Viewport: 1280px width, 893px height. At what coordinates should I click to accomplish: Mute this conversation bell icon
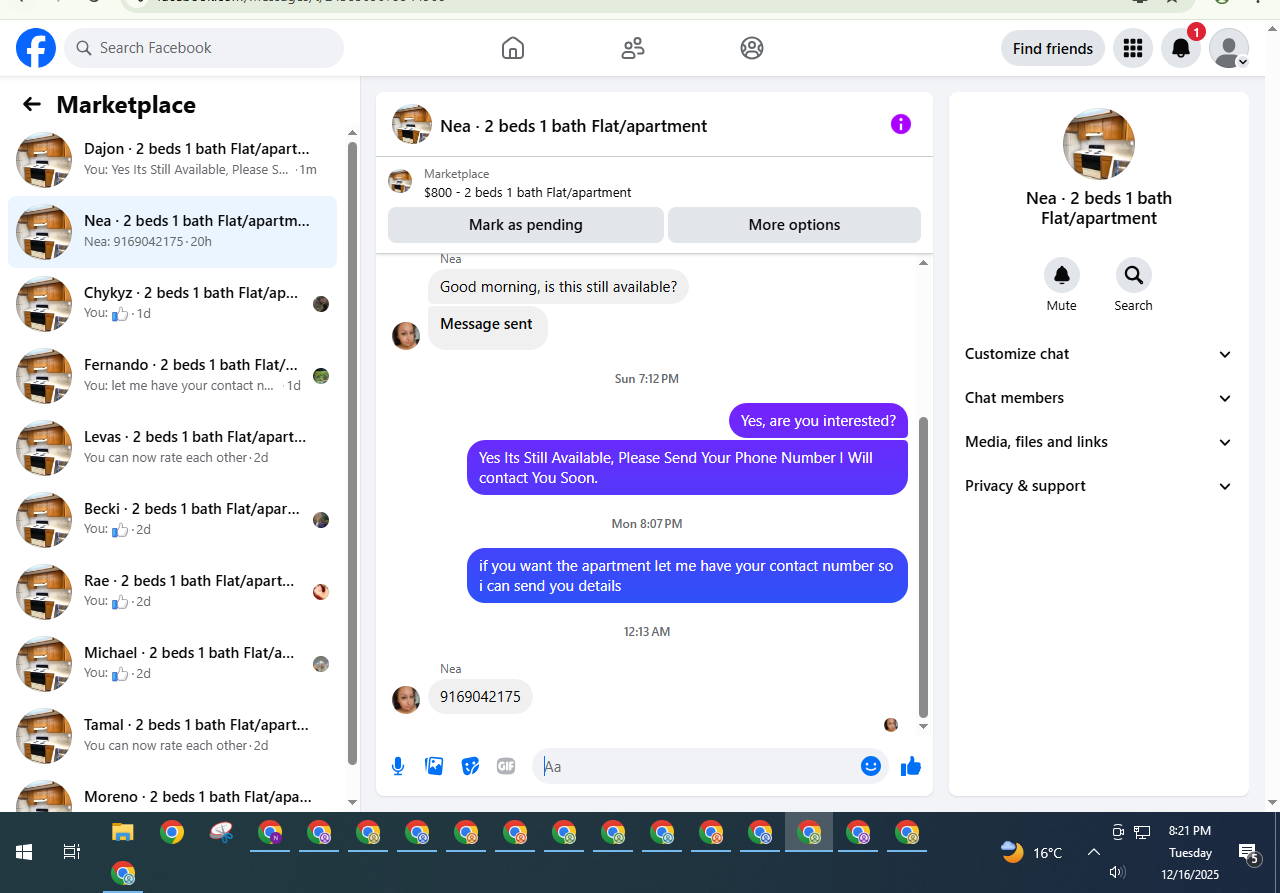coord(1062,275)
